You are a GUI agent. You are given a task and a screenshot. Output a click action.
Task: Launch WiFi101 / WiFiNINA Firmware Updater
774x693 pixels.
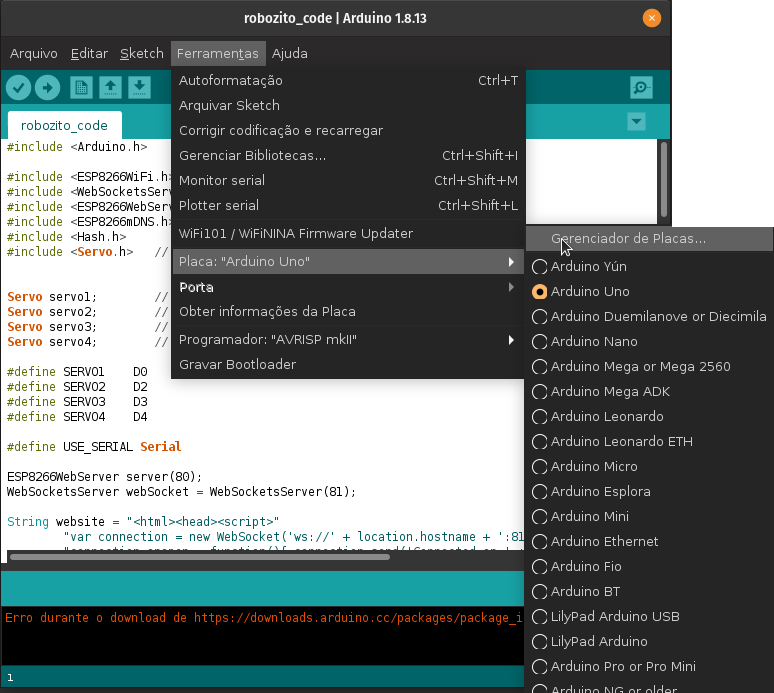tap(348, 233)
